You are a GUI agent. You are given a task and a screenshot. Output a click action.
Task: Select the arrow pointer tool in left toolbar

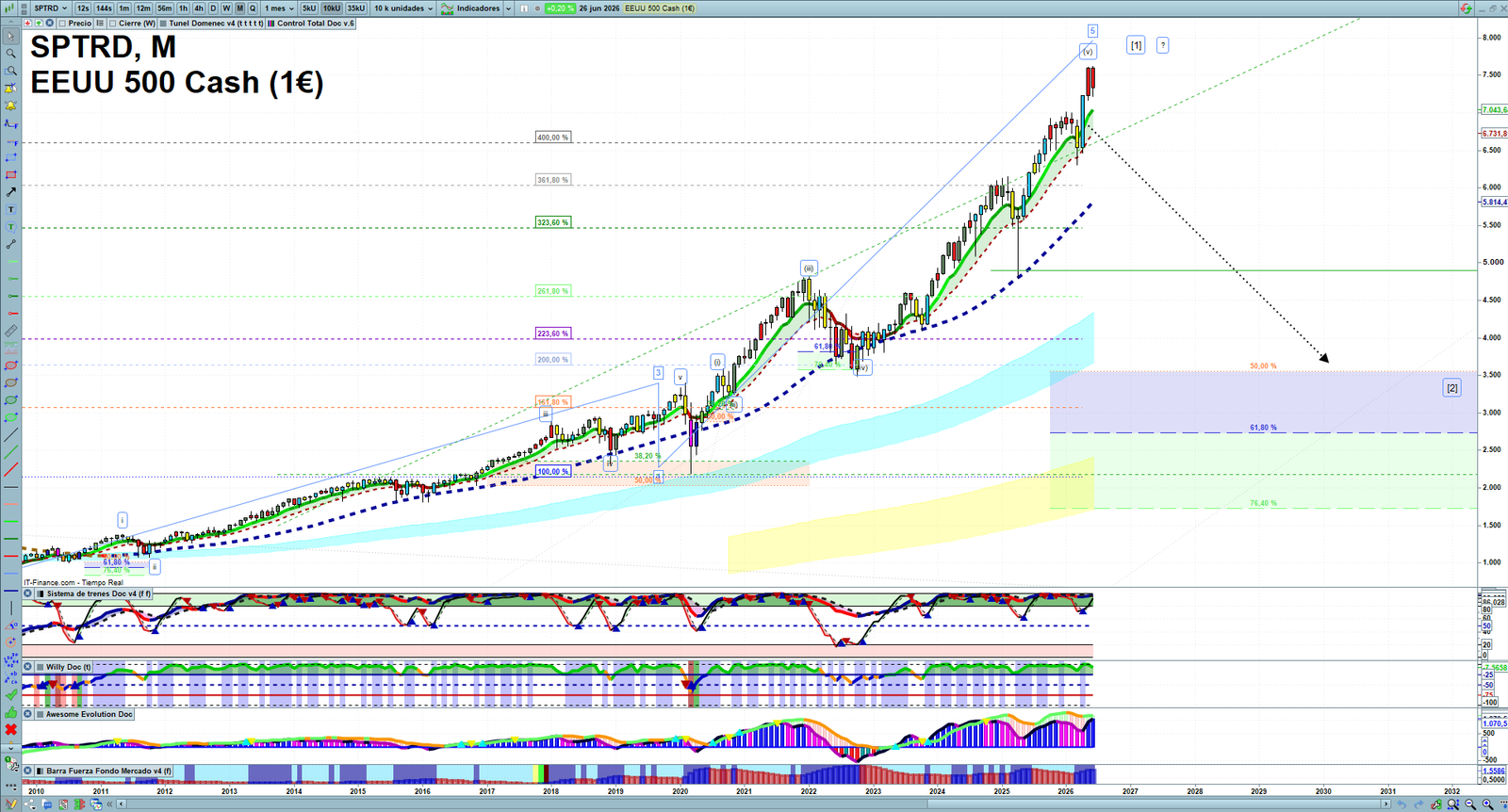coord(11,36)
